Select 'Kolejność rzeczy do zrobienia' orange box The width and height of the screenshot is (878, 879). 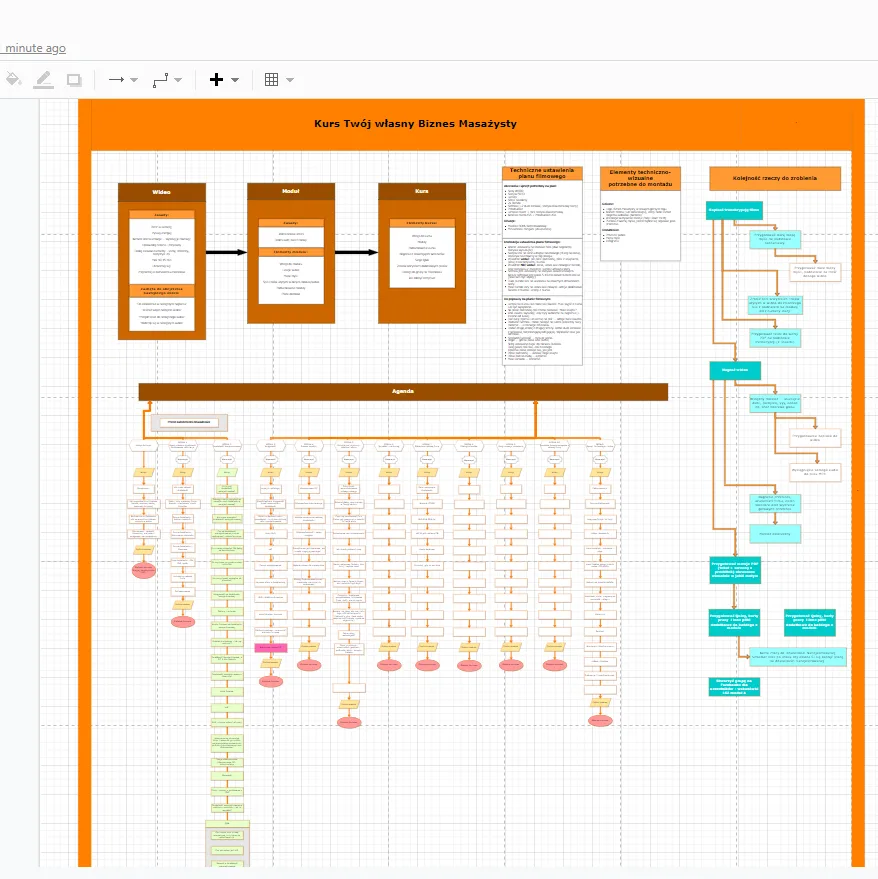[775, 178]
